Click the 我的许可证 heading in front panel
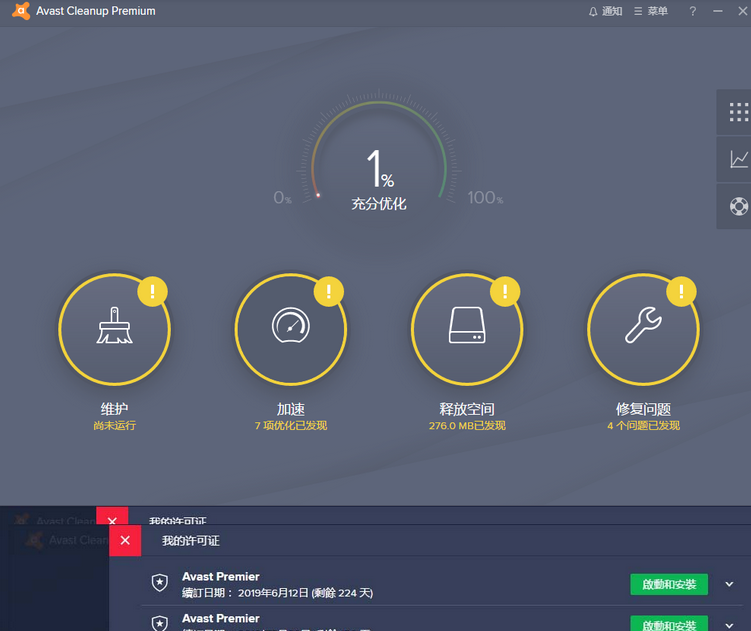 [191, 541]
